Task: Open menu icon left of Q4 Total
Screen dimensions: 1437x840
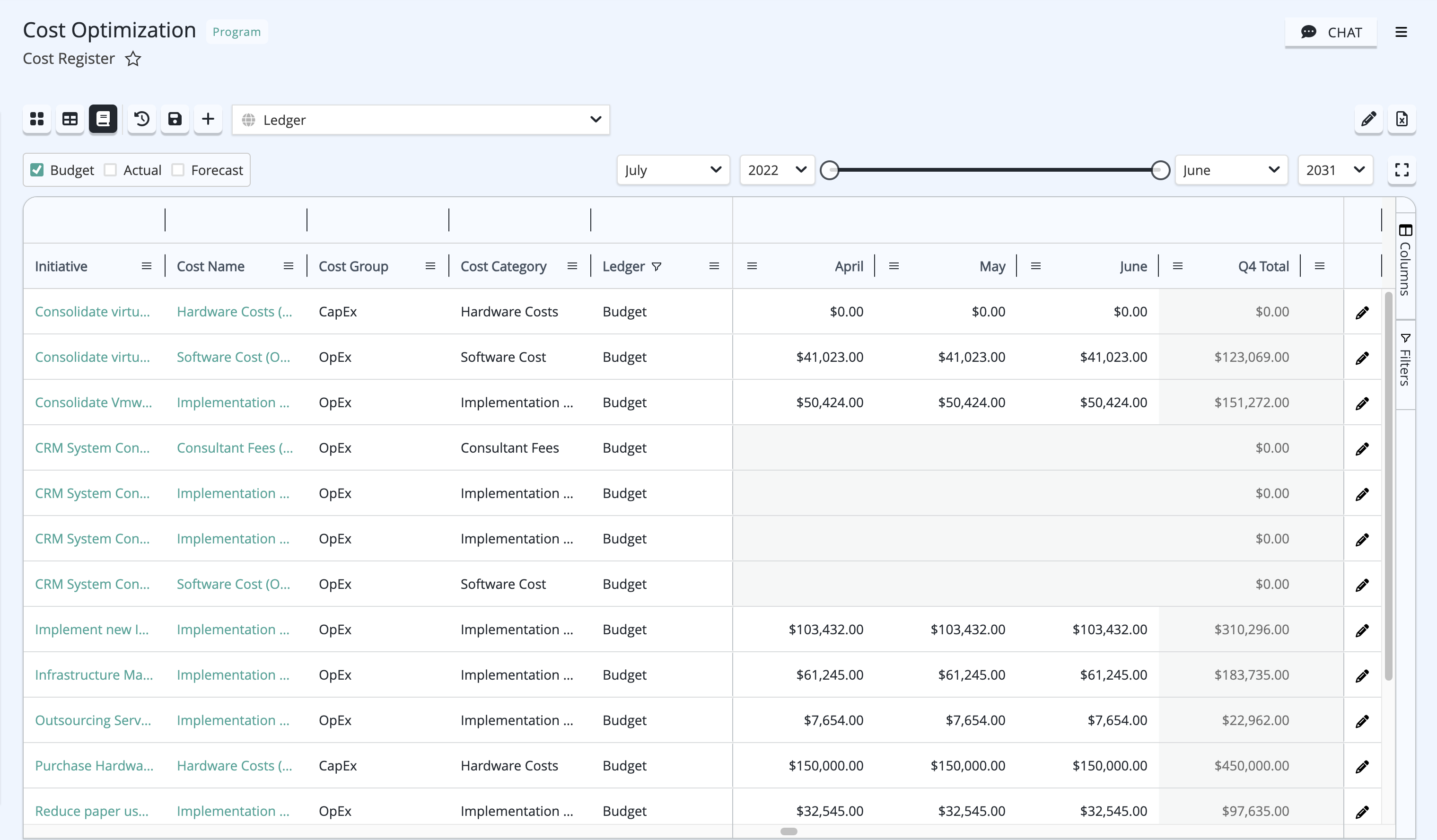Action: pyautogui.click(x=1177, y=266)
